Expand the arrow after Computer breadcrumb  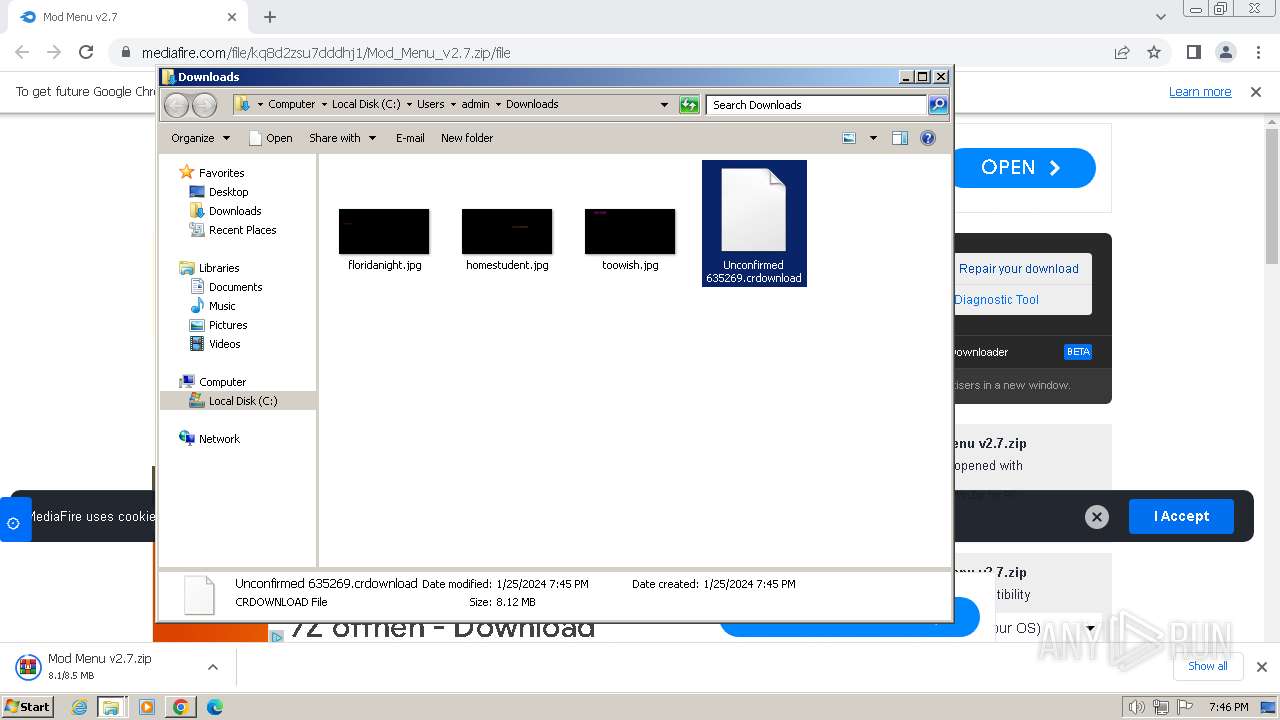coord(323,104)
